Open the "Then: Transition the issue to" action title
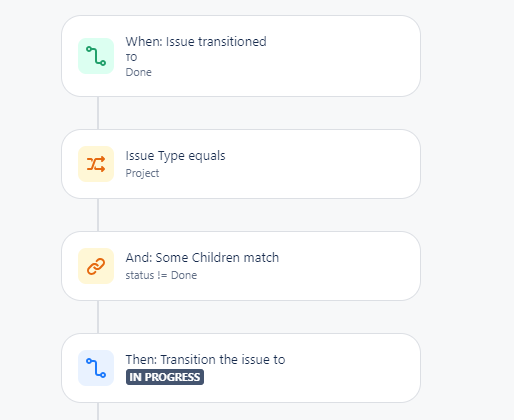Viewport: 514px width, 420px height. tap(205, 360)
